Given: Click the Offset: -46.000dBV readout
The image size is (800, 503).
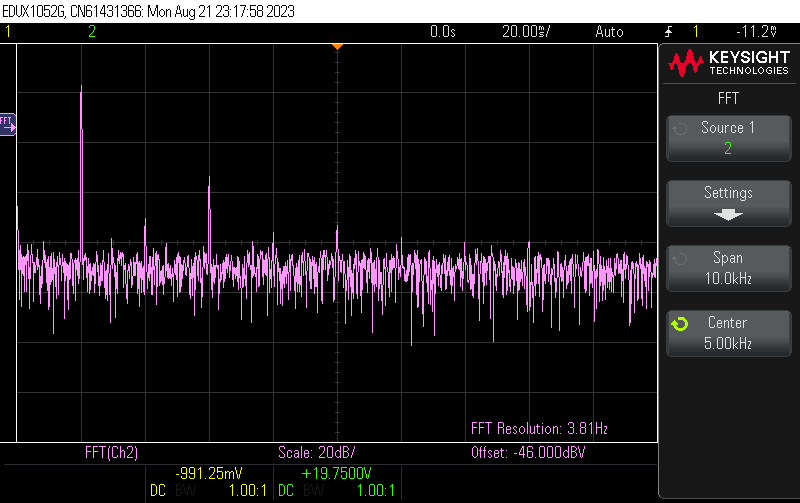Looking at the screenshot, I should (x=528, y=452).
